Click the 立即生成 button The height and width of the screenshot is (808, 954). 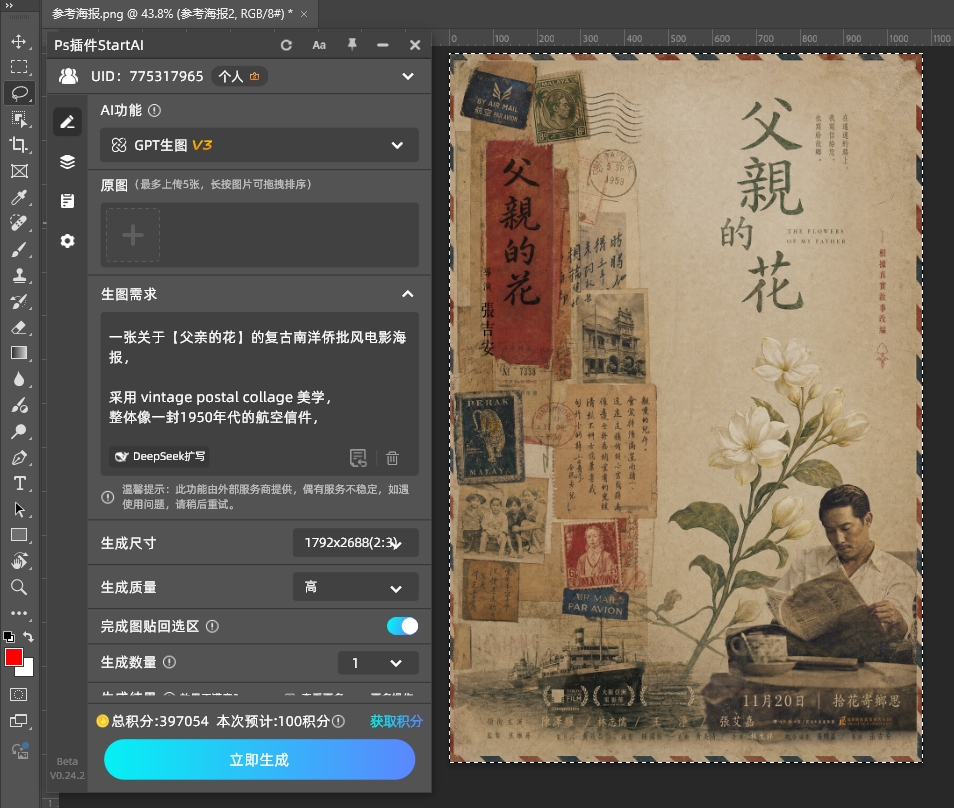click(x=259, y=759)
